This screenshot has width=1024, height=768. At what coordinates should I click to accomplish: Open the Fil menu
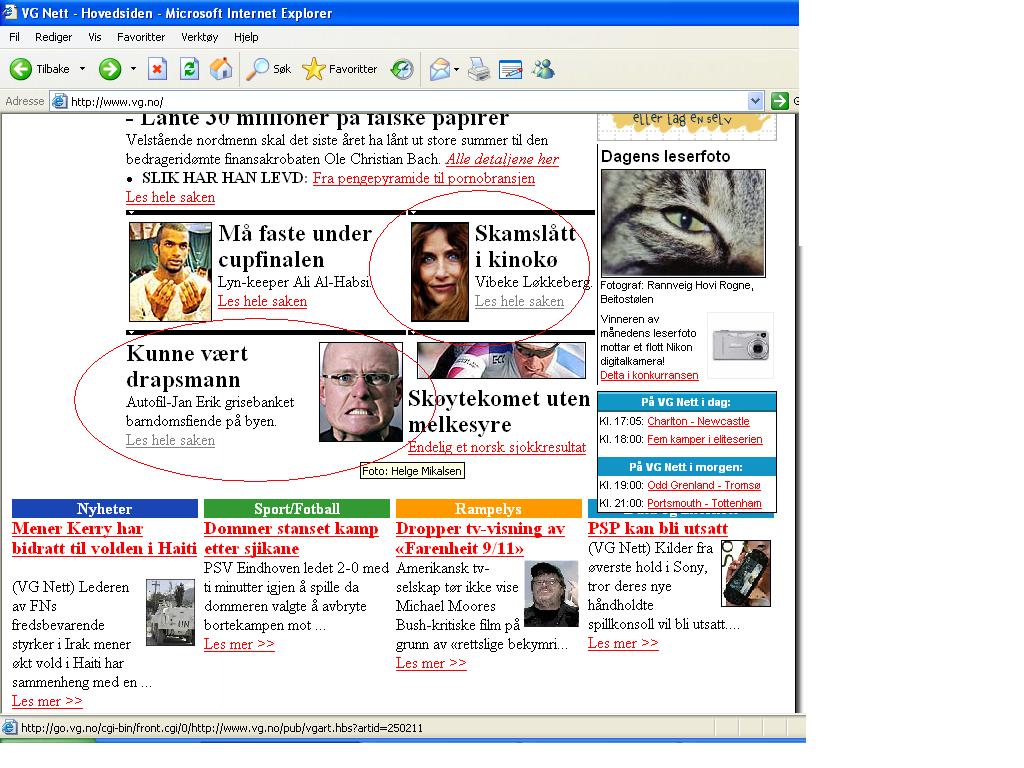click(14, 37)
